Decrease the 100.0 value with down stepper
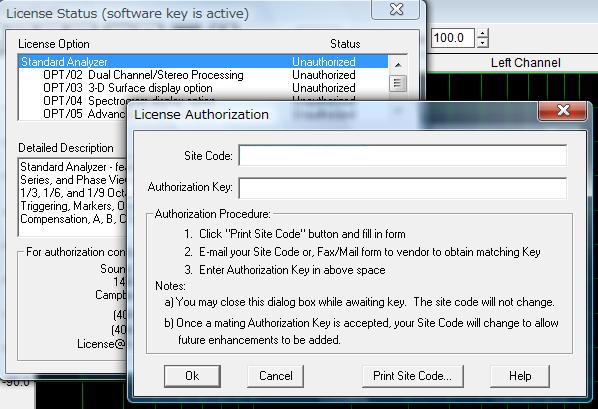The width and height of the screenshot is (598, 409). point(482,43)
